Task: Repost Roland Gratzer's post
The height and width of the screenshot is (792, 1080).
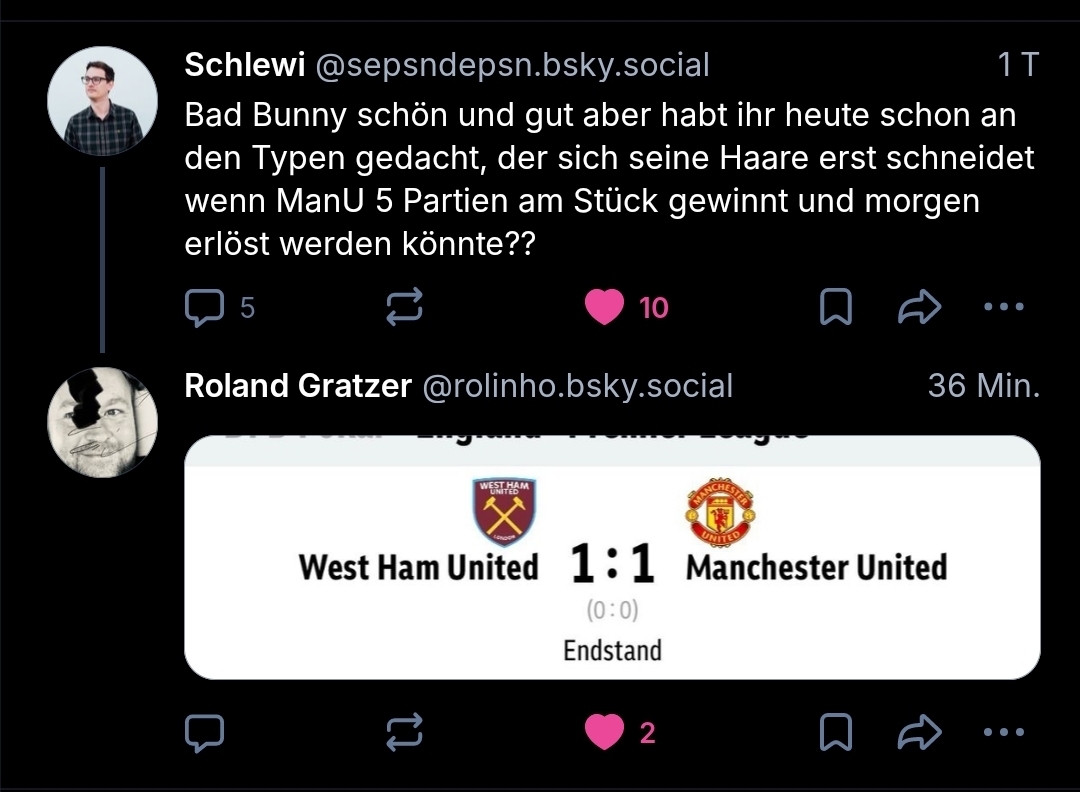Action: (405, 734)
